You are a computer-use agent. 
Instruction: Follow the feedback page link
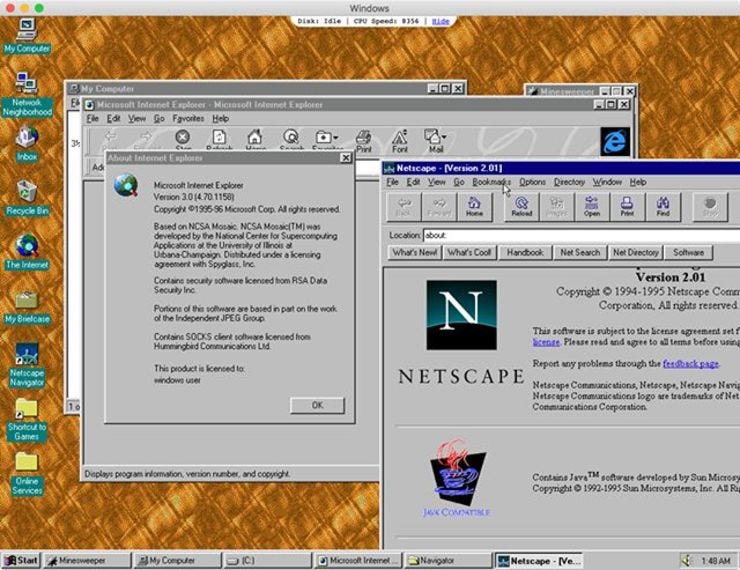[x=690, y=364]
